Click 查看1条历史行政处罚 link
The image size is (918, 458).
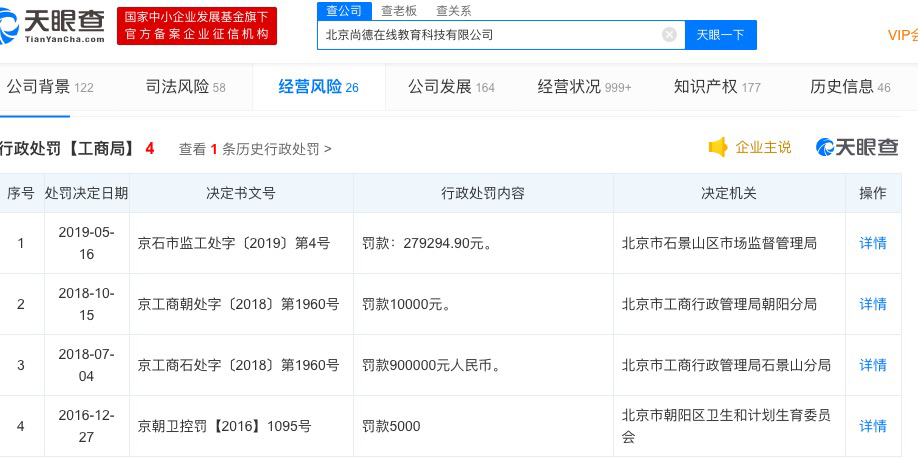pyautogui.click(x=255, y=149)
